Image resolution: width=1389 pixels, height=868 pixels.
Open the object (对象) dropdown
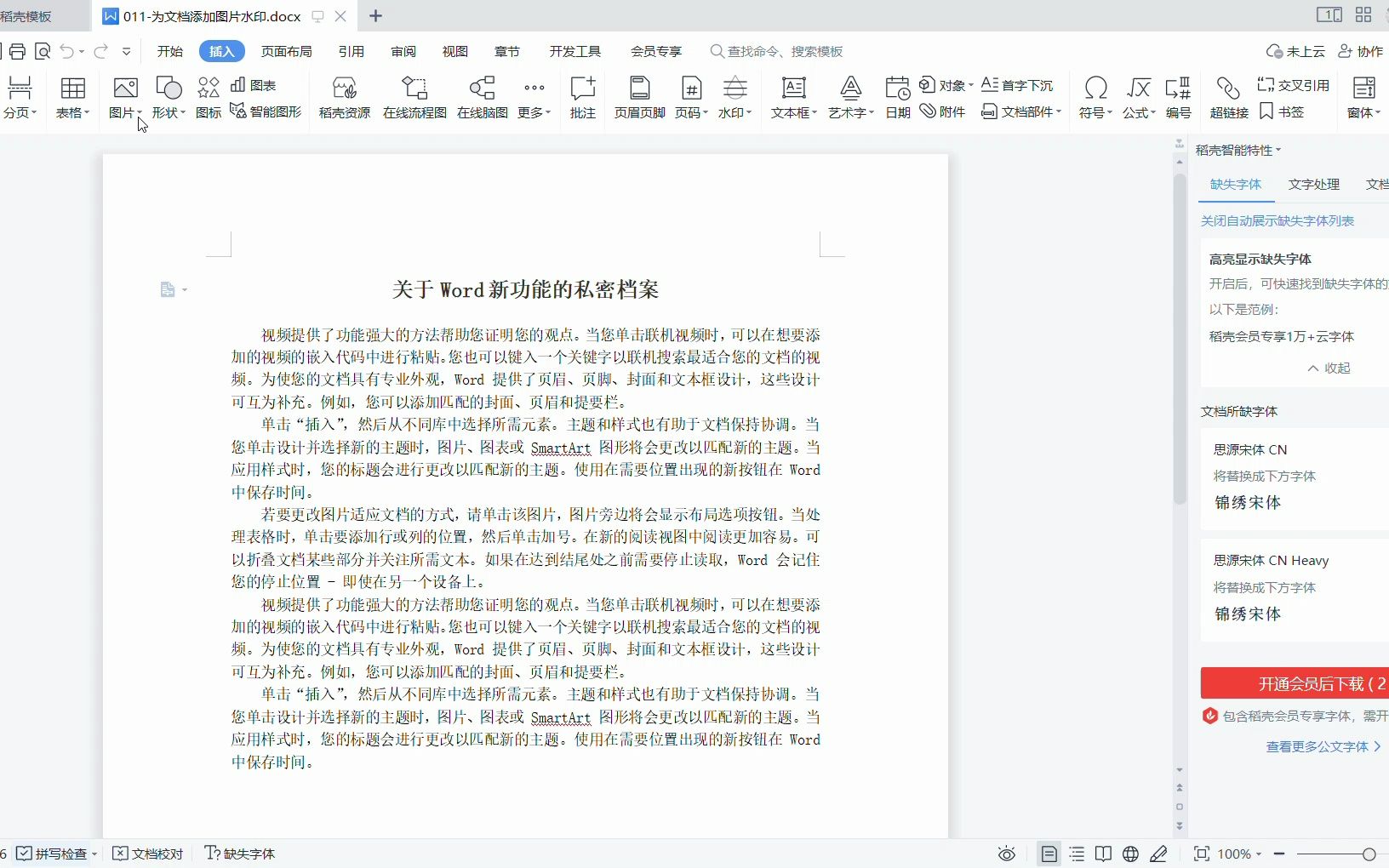pos(946,85)
